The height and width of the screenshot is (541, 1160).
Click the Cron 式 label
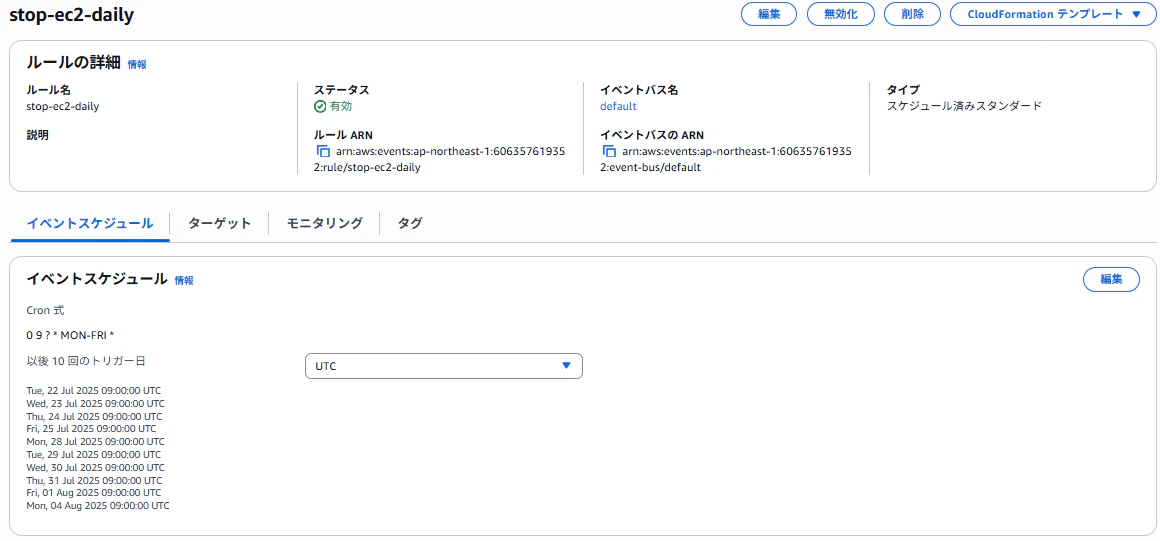coord(45,310)
